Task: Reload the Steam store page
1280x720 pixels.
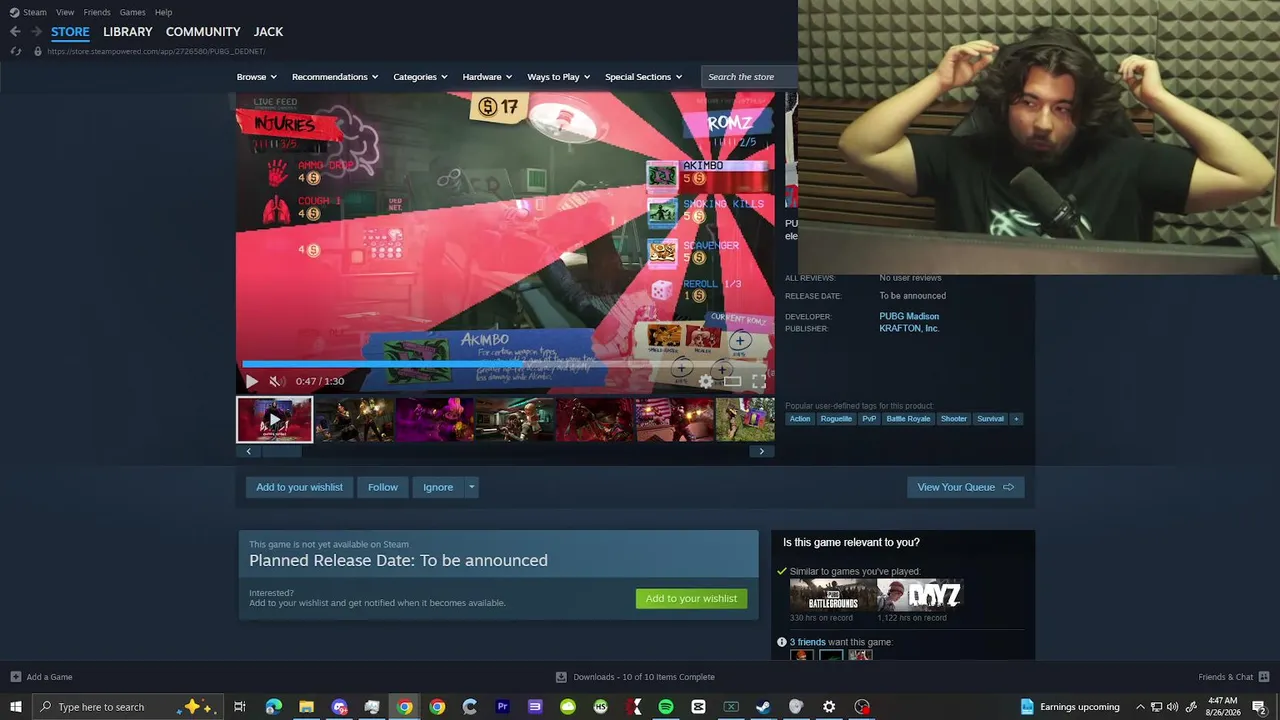Action: click(x=16, y=51)
